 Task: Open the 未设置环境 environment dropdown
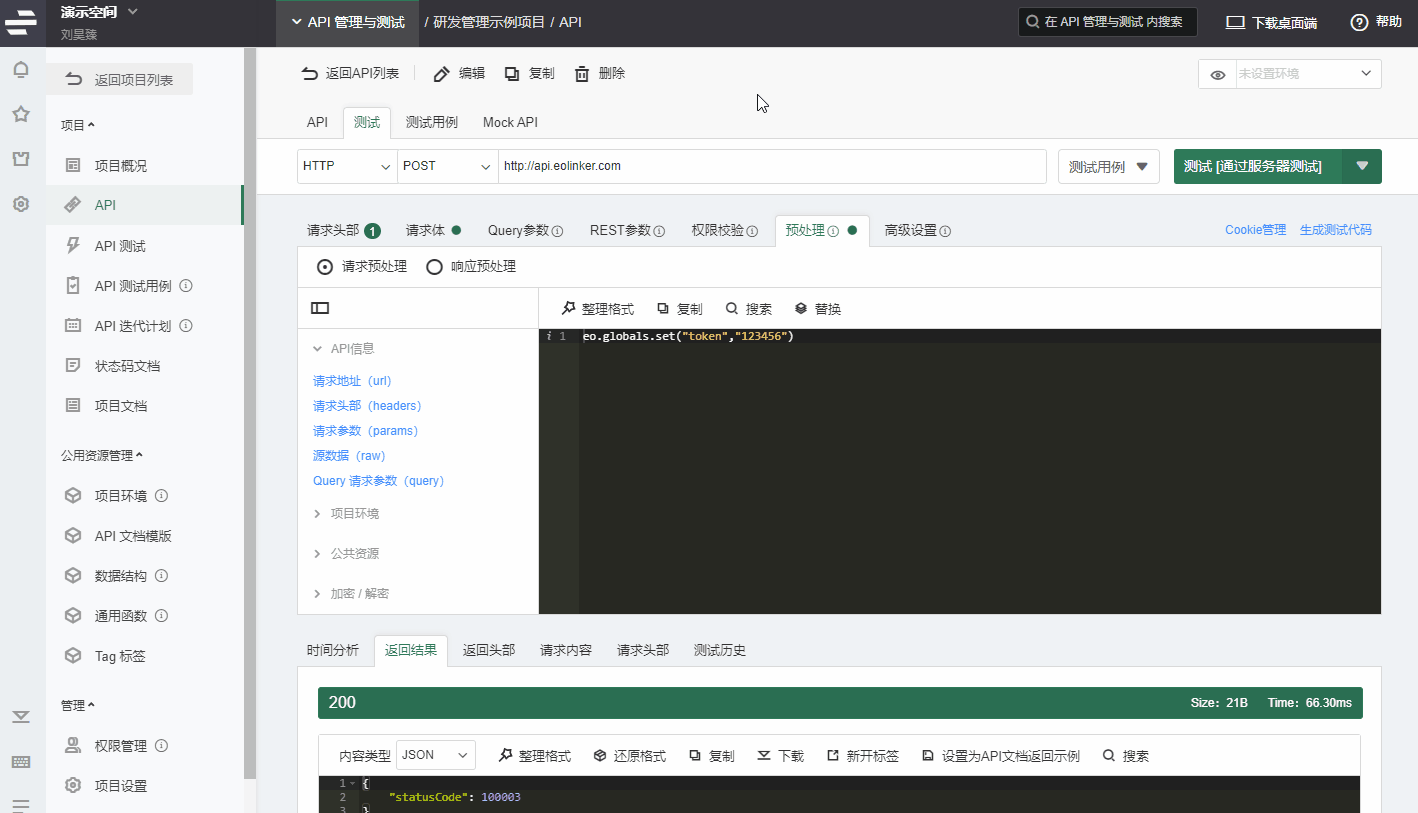pyautogui.click(x=1307, y=74)
